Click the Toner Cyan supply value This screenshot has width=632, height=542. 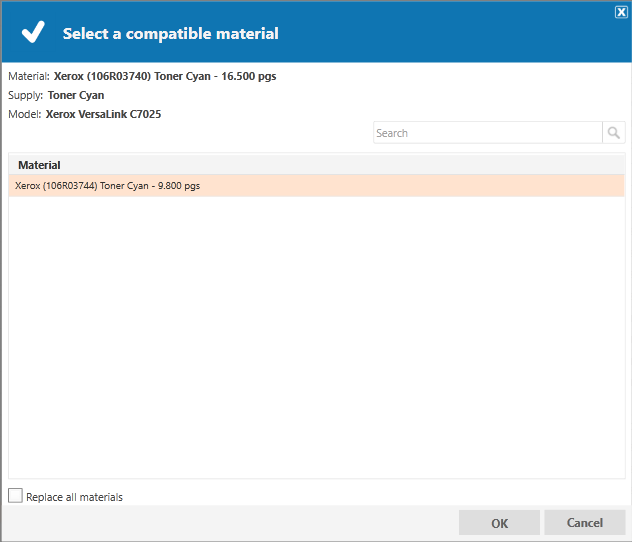pyautogui.click(x=76, y=96)
